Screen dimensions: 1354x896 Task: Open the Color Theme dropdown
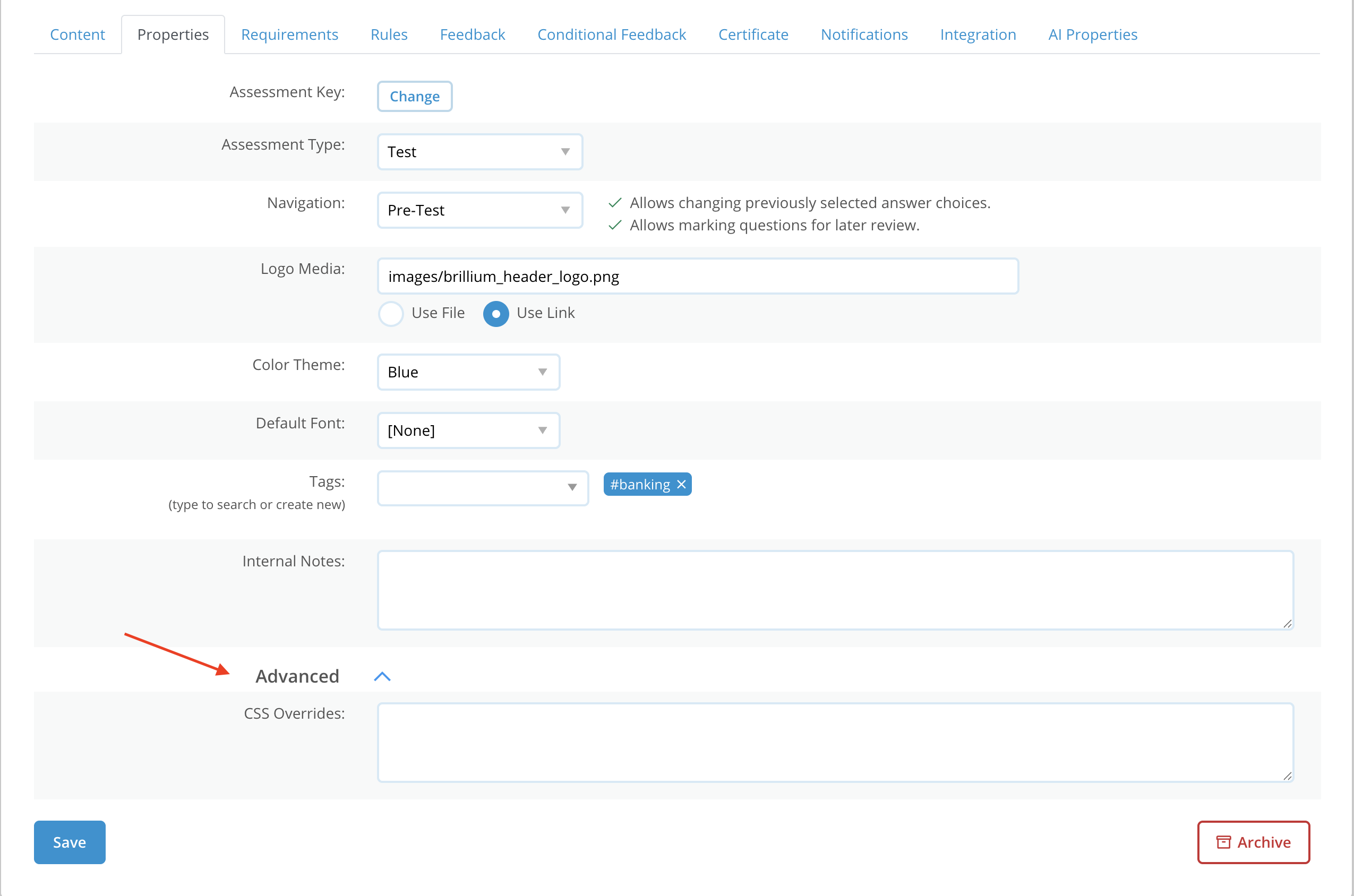(x=469, y=372)
